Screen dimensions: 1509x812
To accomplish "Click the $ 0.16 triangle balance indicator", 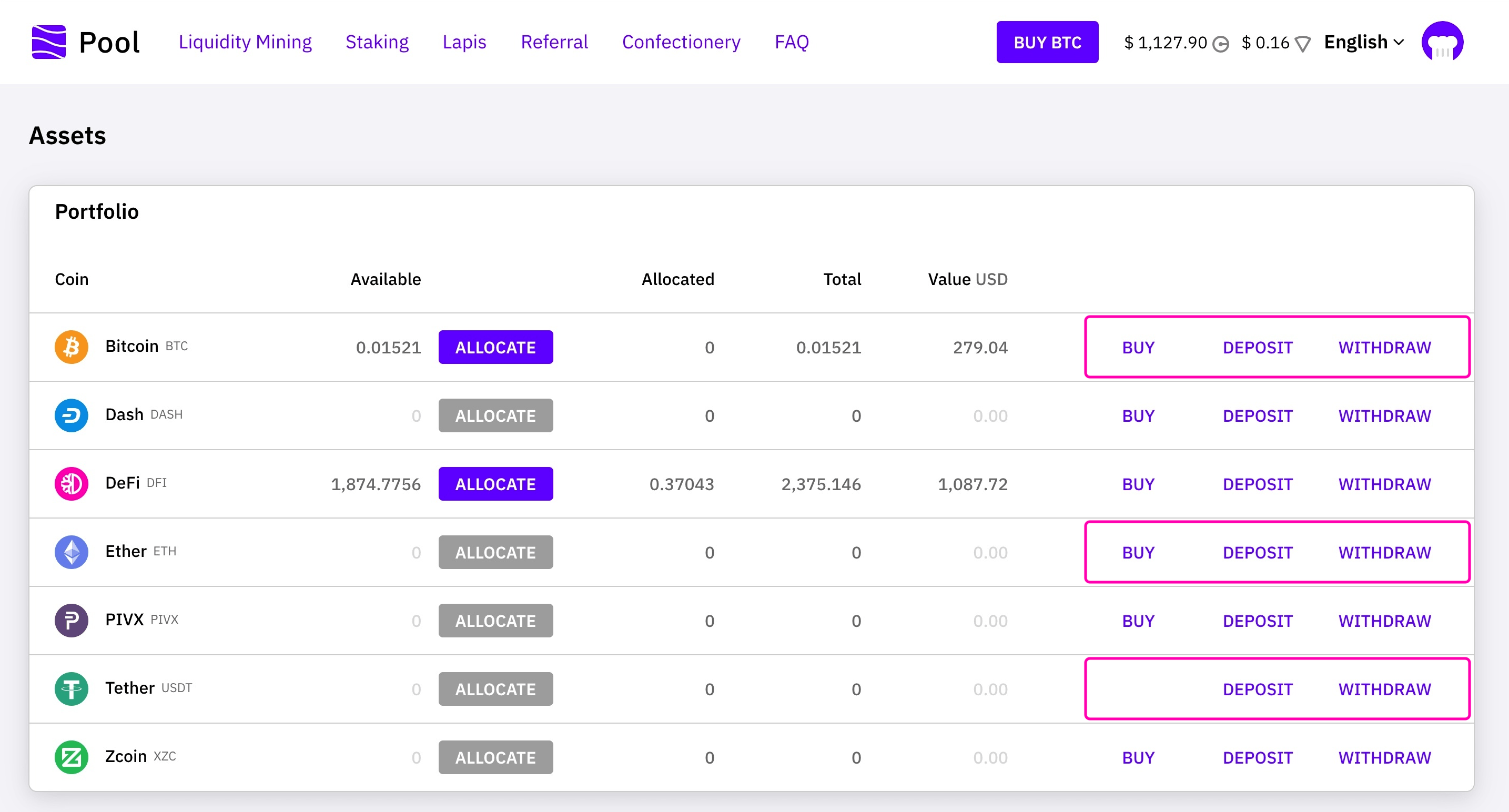I will pyautogui.click(x=1275, y=43).
